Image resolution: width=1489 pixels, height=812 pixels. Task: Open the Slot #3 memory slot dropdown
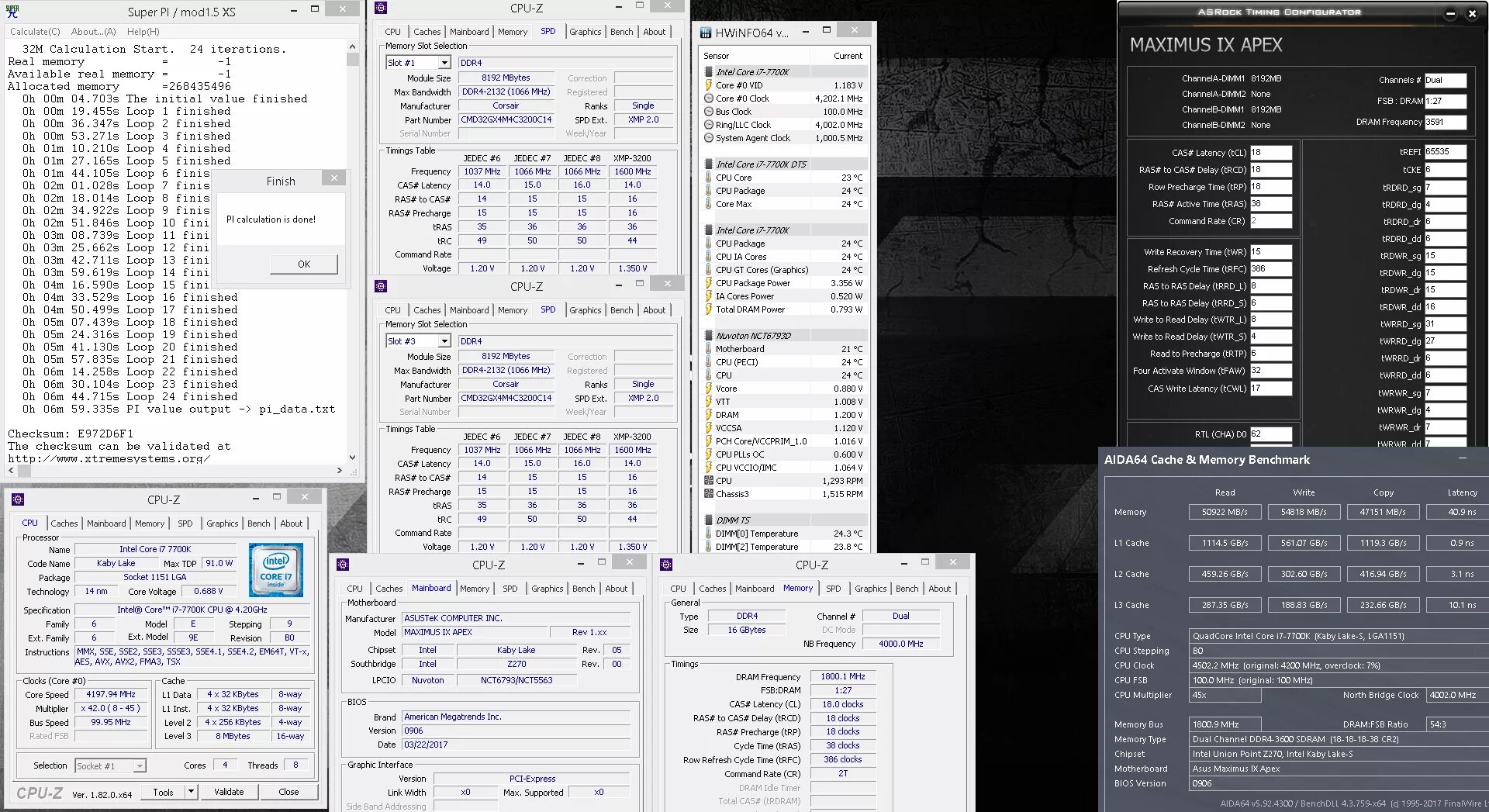pos(444,341)
